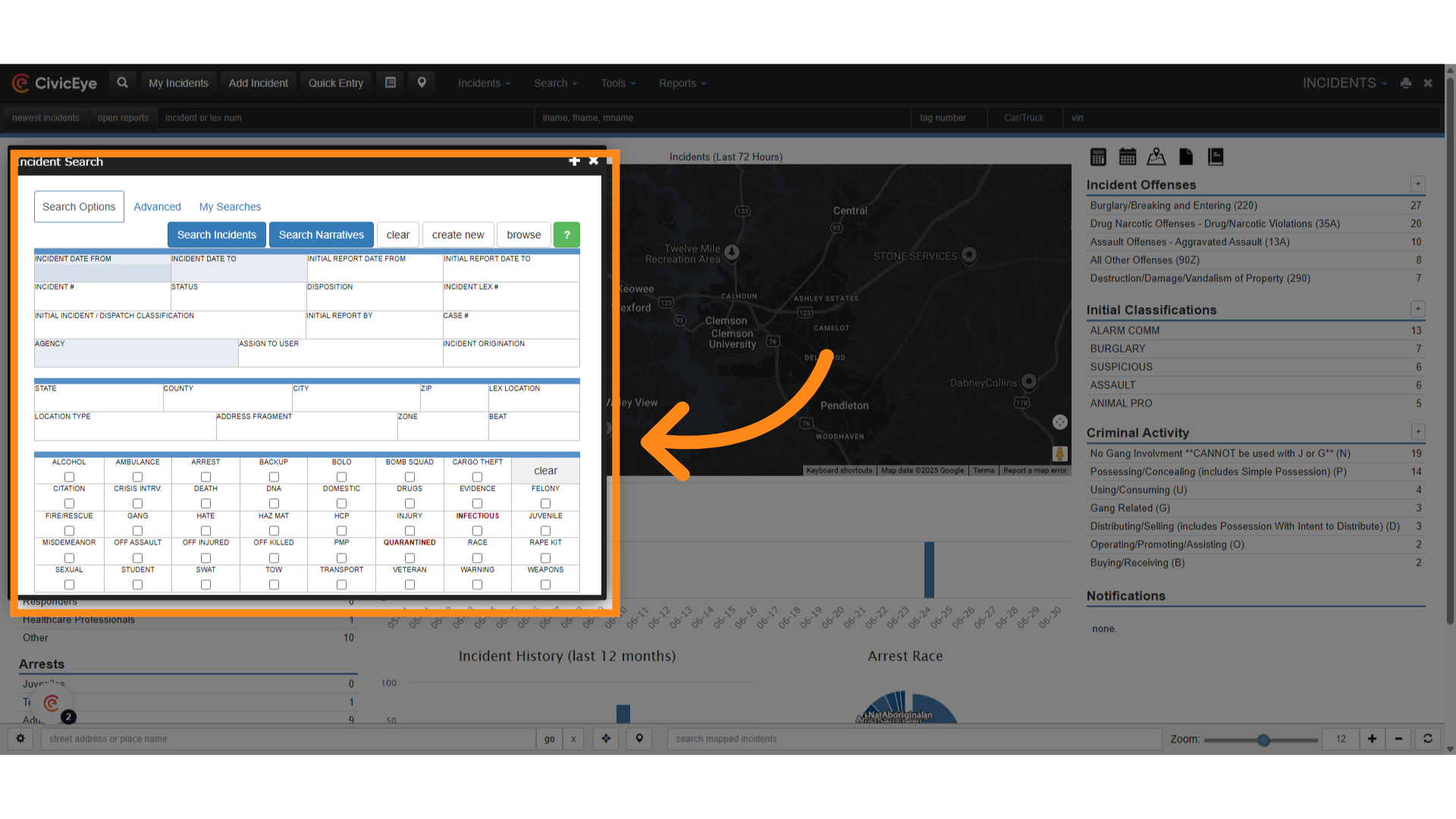Image resolution: width=1456 pixels, height=819 pixels.
Task: Click the map recenter icon on the map
Action: coord(1060,422)
